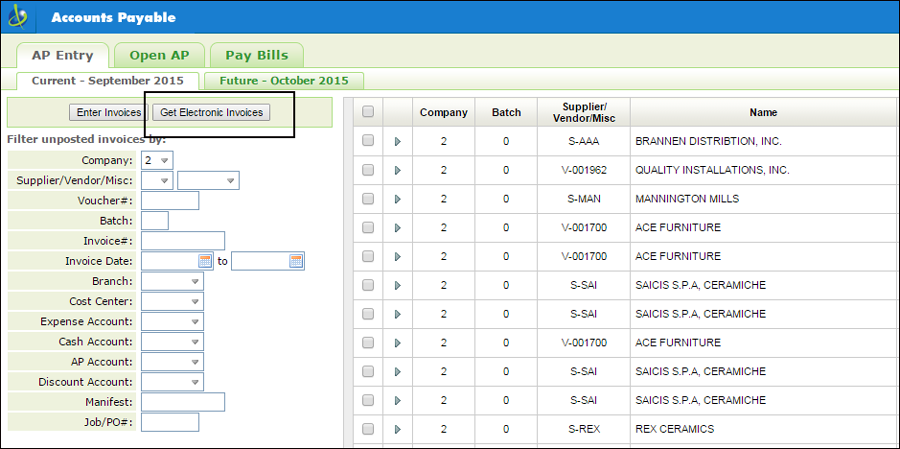Screen dimensions: 900x449
Task: Select all rows with header checkbox
Action: tap(368, 112)
